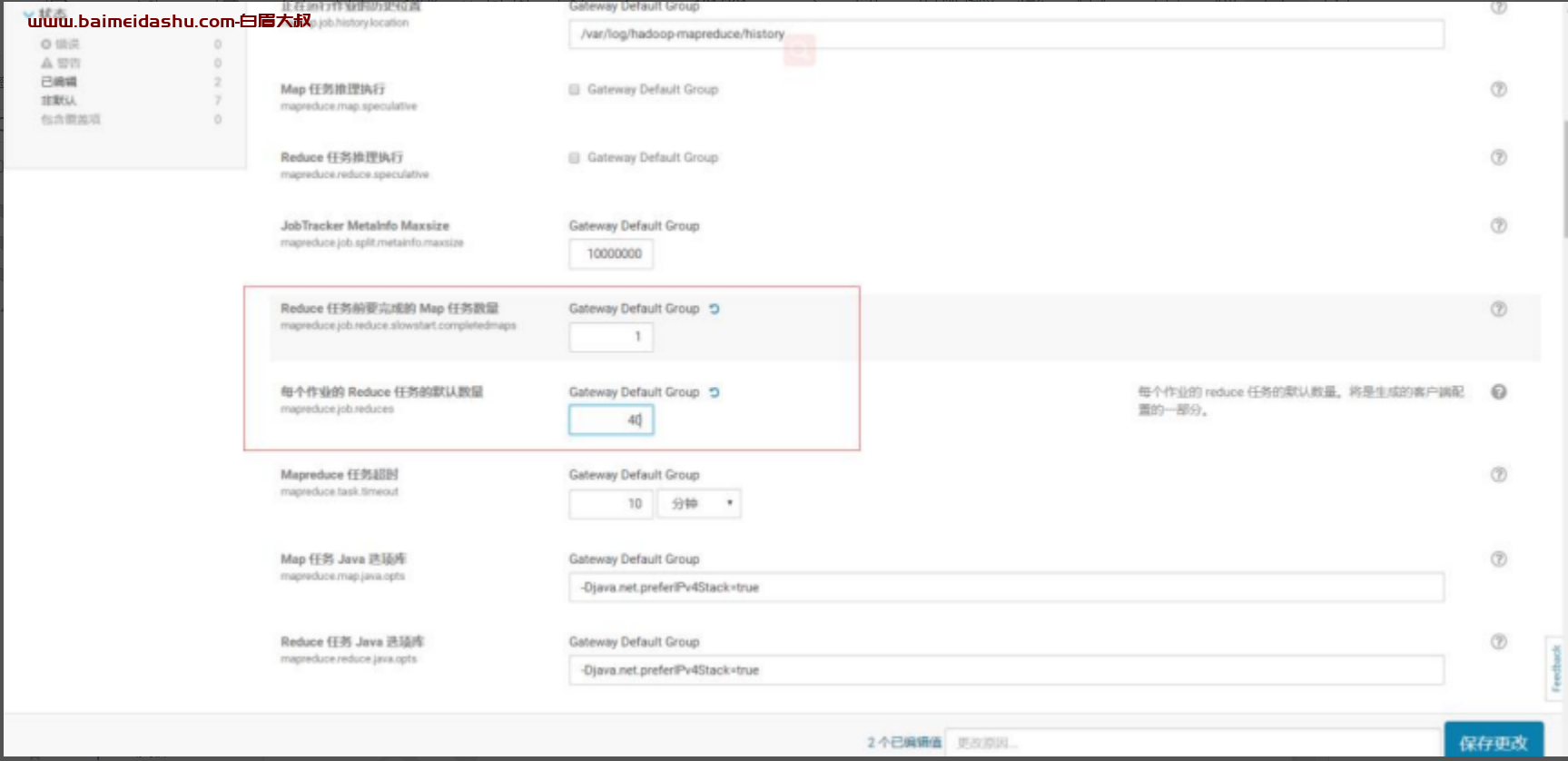Open the Feedback side tab
This screenshot has width=1568, height=761.
coord(1555,668)
